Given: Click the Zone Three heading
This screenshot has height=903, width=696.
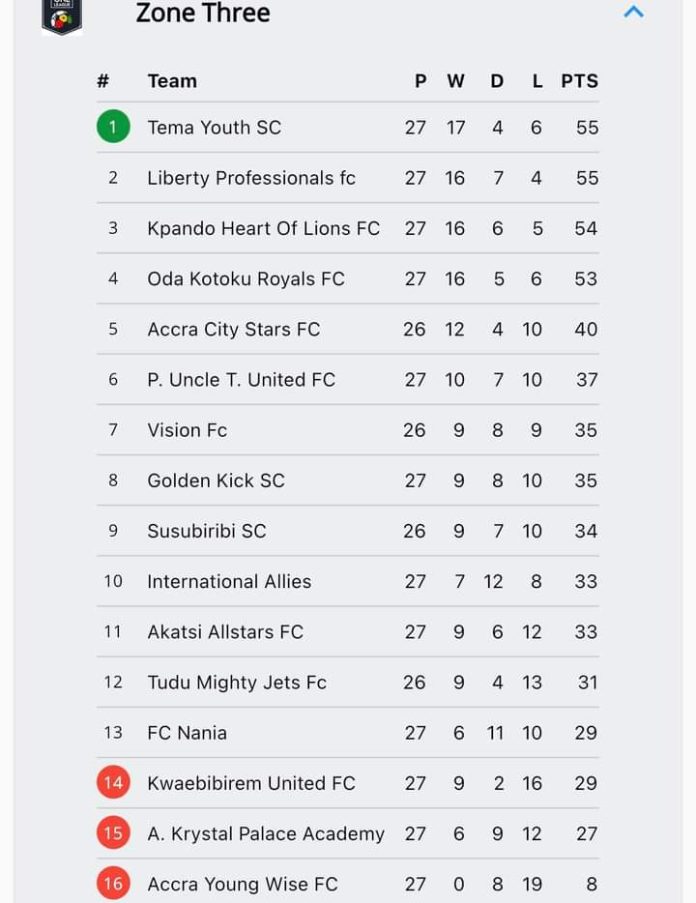Looking at the screenshot, I should pos(203,13).
